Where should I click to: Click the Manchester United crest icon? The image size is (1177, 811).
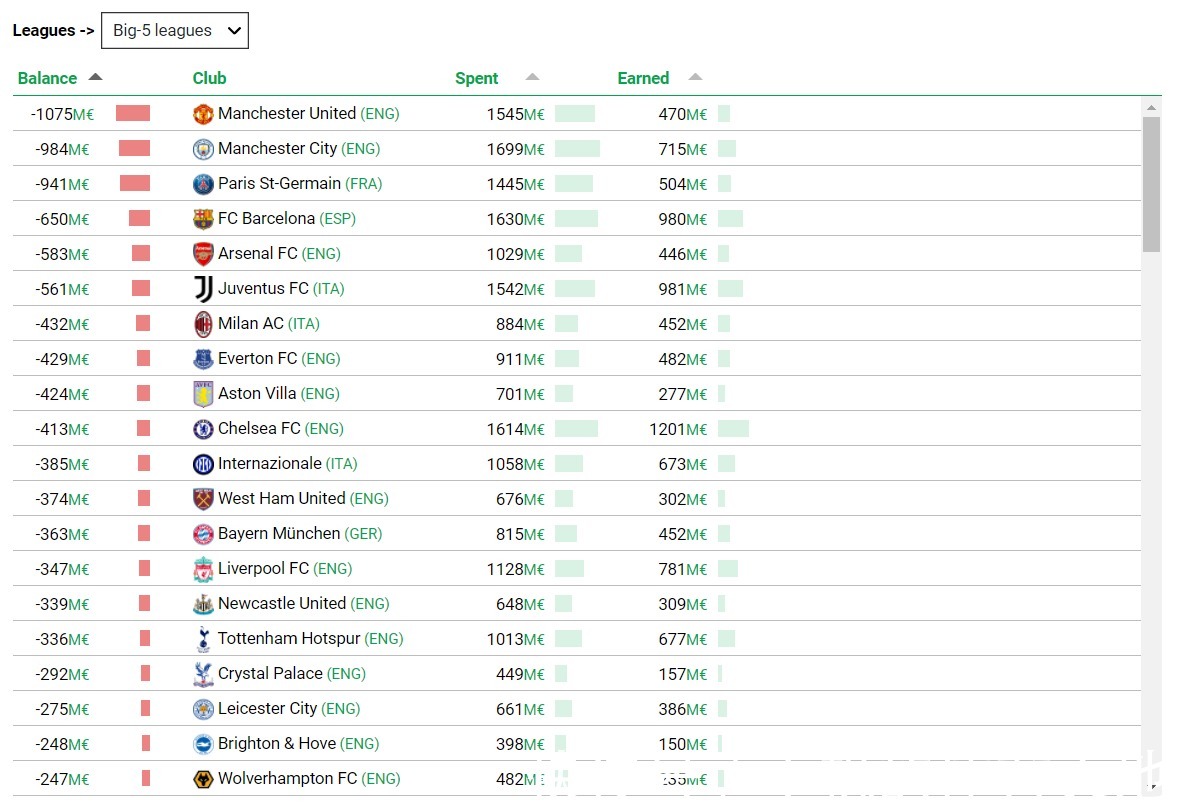[203, 114]
